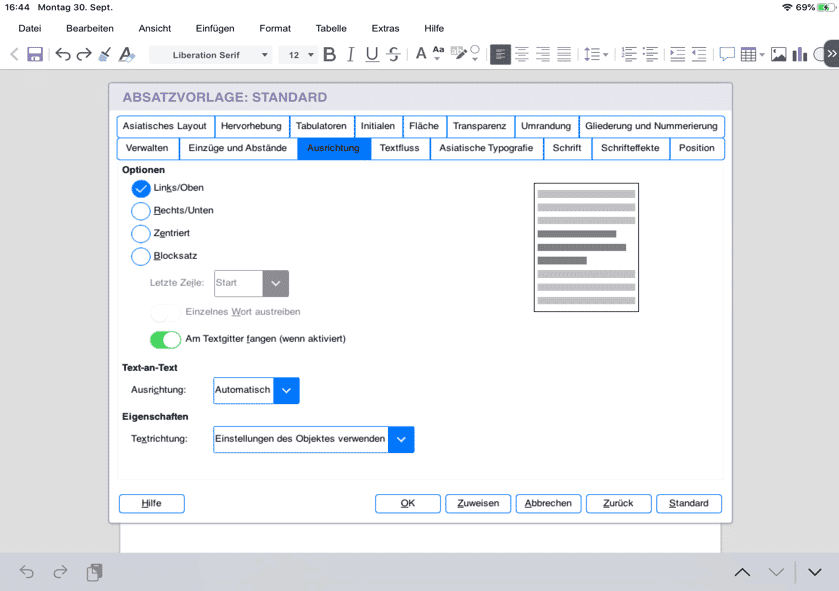Click the insert chart icon
The image size is (839, 591).
(799, 55)
